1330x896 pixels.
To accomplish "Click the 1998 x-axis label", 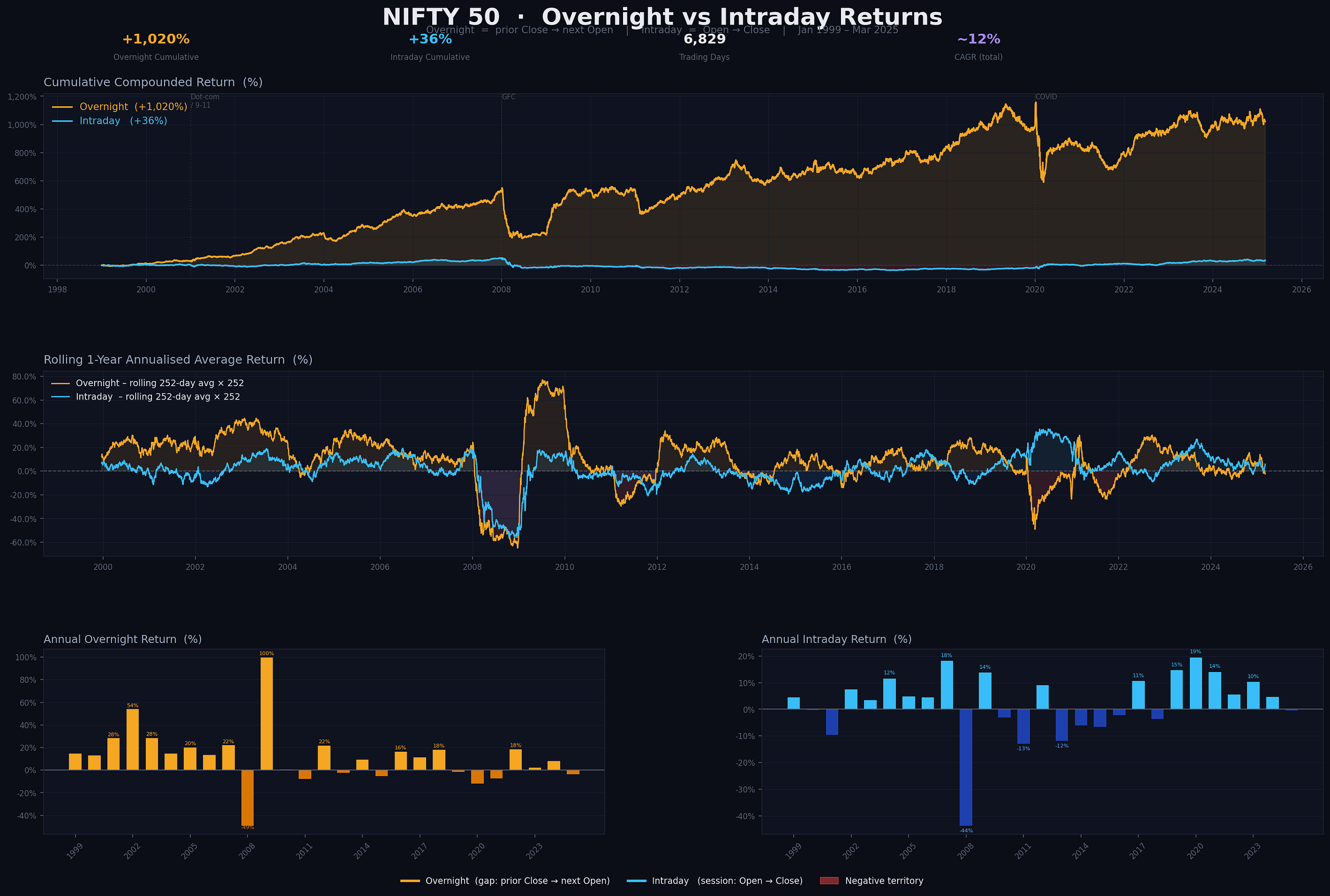I will point(57,289).
